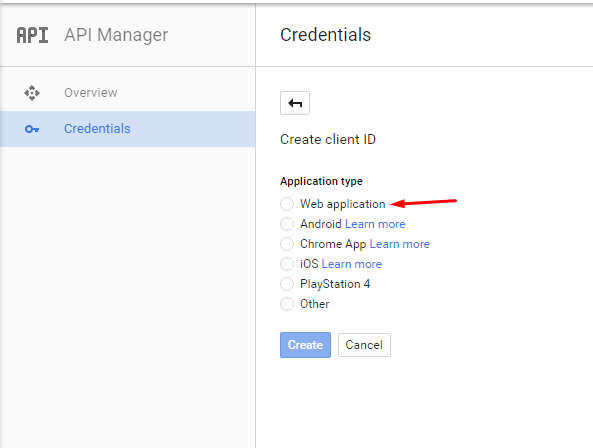593x448 pixels.
Task: Select the iOS application type
Action: pyautogui.click(x=287, y=264)
